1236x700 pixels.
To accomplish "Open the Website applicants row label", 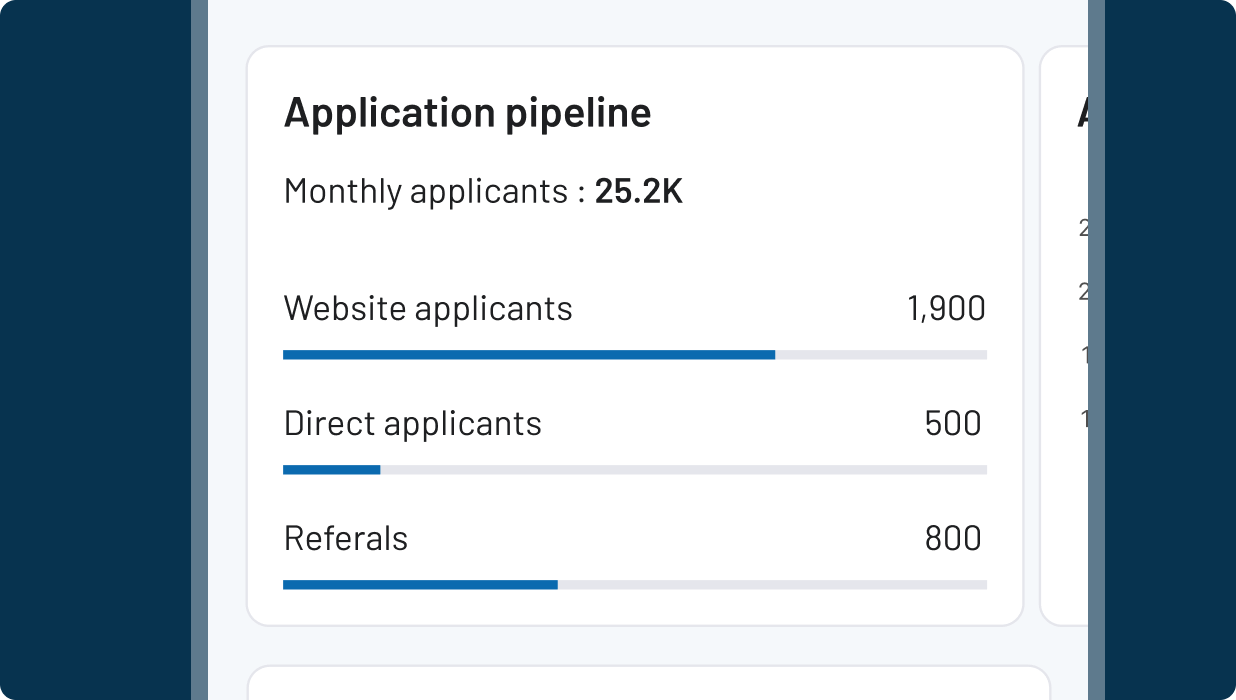I will pyautogui.click(x=428, y=308).
